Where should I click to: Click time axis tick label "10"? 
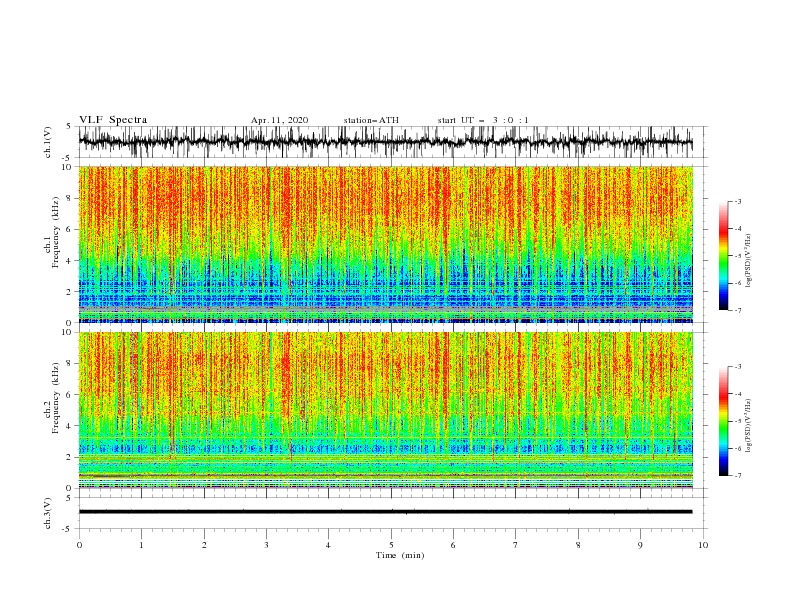[703, 545]
